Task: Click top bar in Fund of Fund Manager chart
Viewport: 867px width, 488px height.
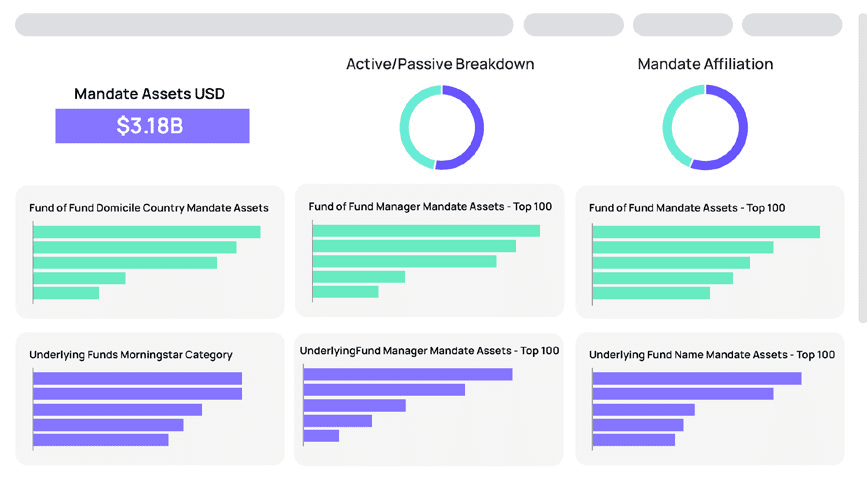Action: (426, 231)
